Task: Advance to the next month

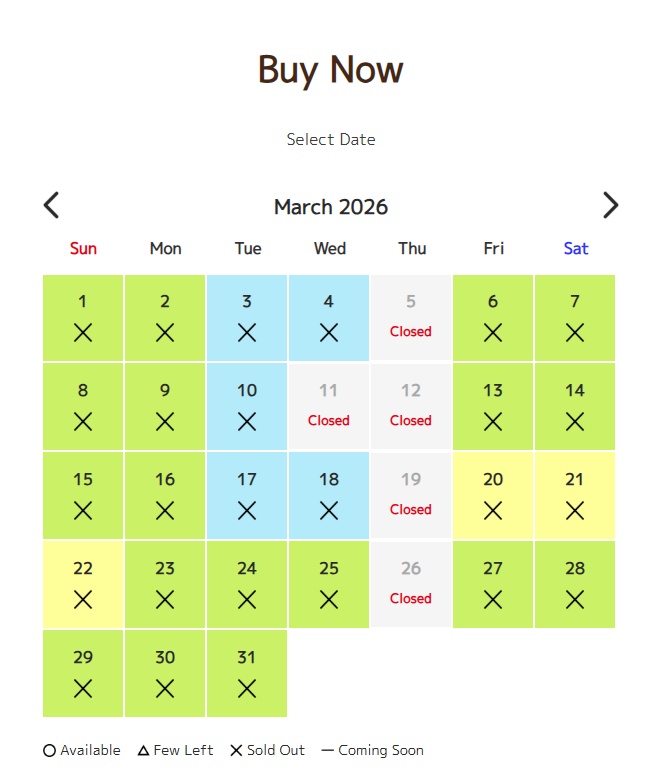Action: point(611,205)
